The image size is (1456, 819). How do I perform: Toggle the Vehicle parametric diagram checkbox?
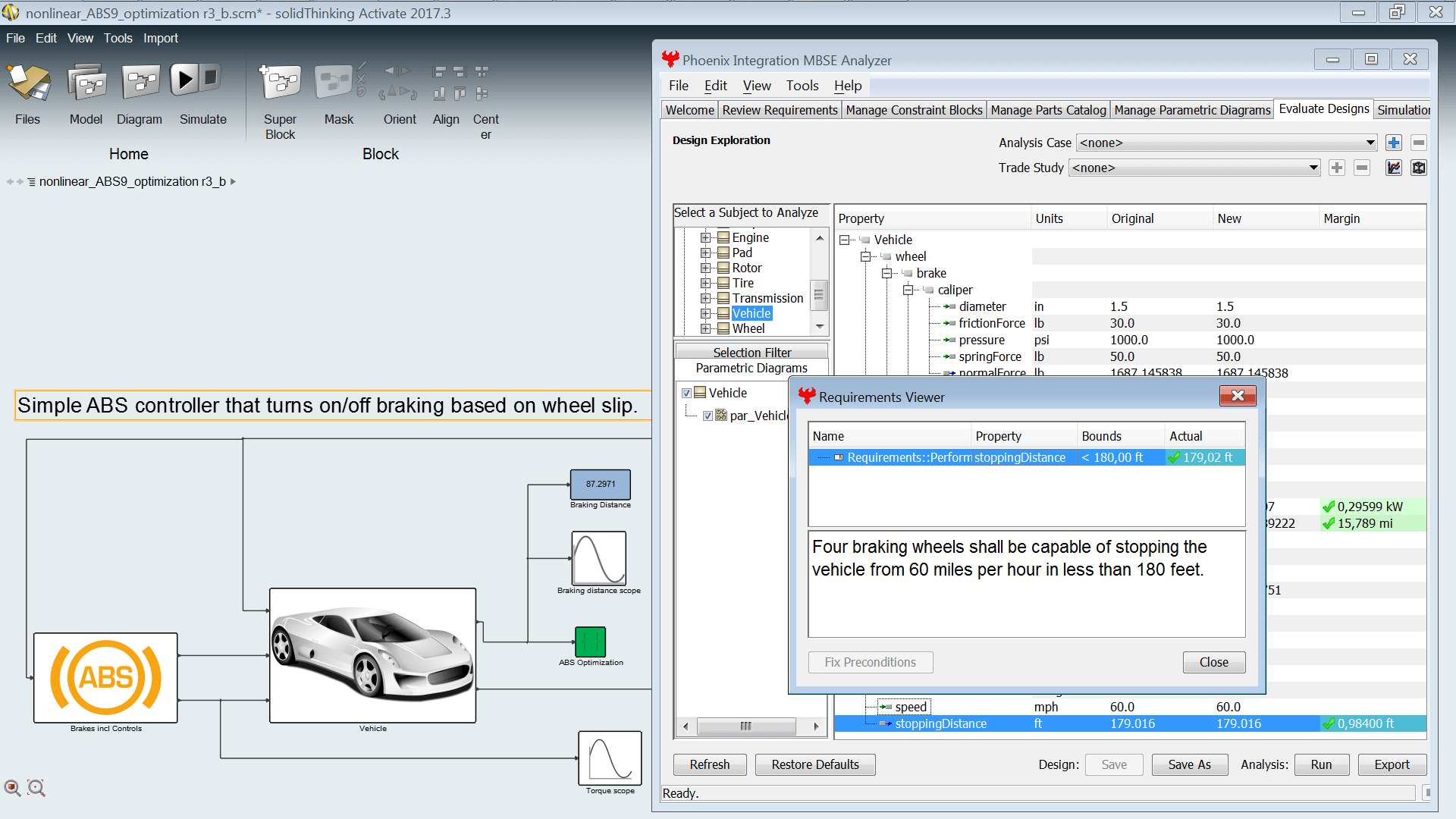coord(686,393)
